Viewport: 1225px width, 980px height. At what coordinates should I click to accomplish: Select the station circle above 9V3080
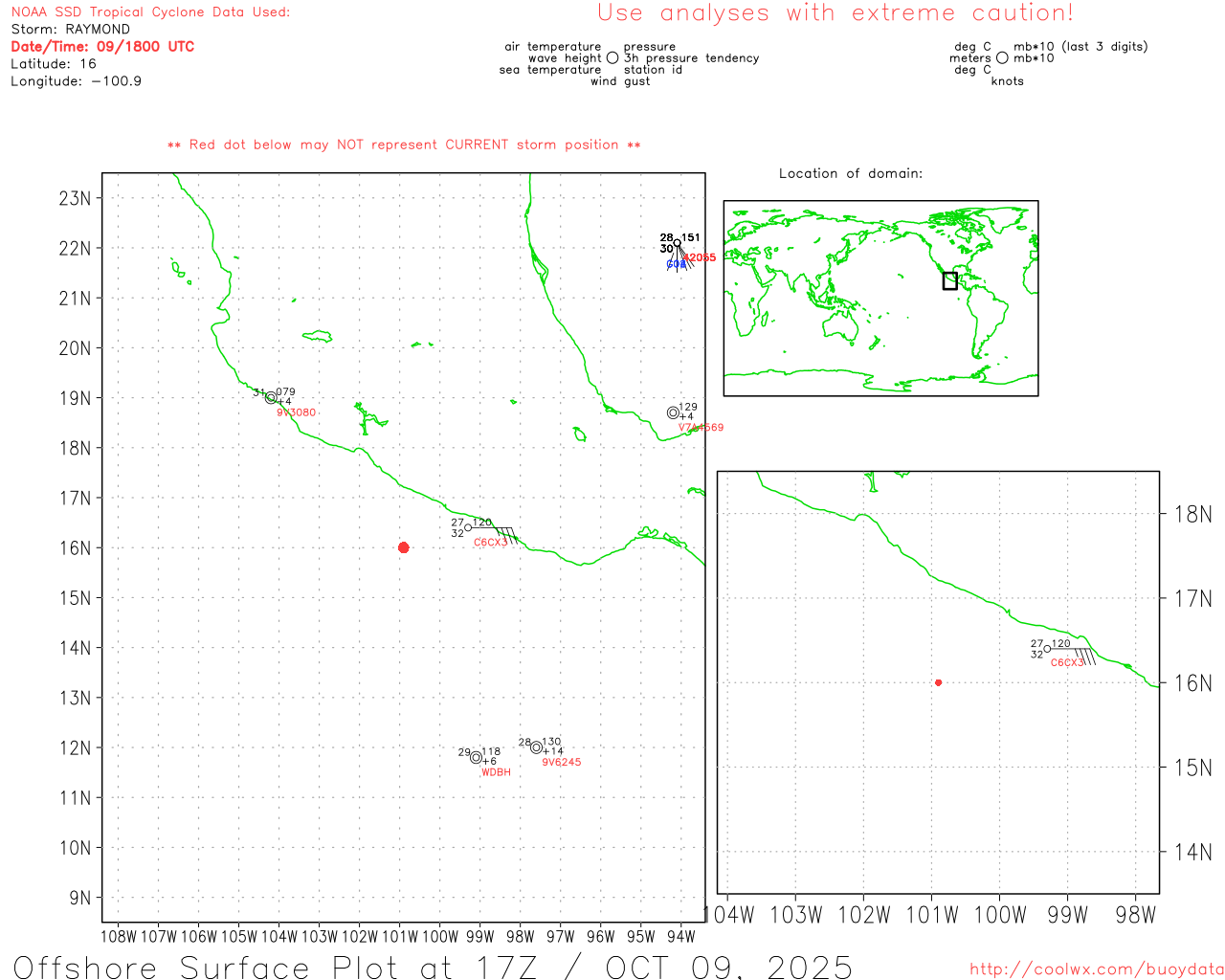[271, 397]
